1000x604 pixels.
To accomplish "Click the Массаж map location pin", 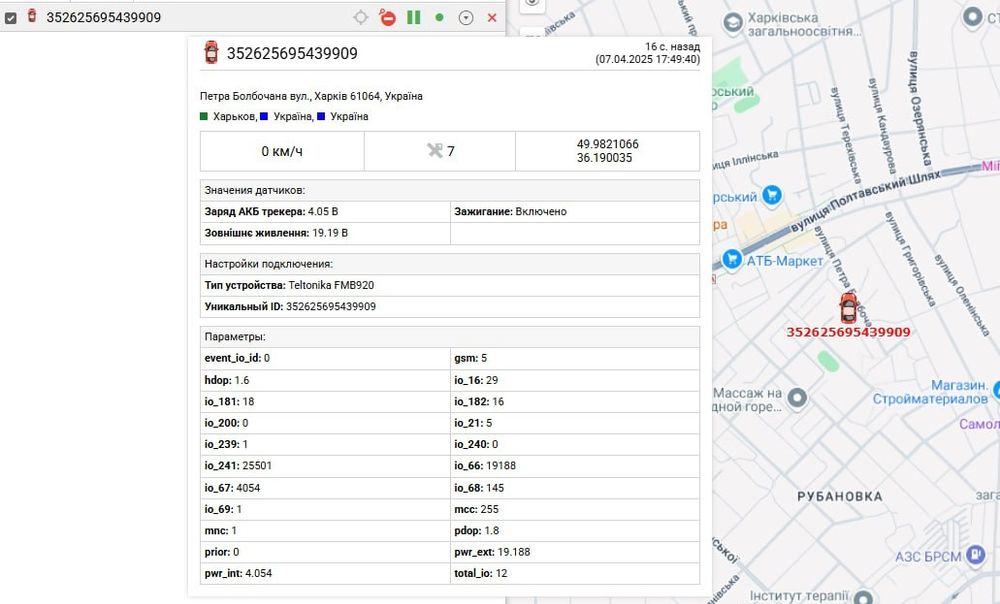I will 796,399.
